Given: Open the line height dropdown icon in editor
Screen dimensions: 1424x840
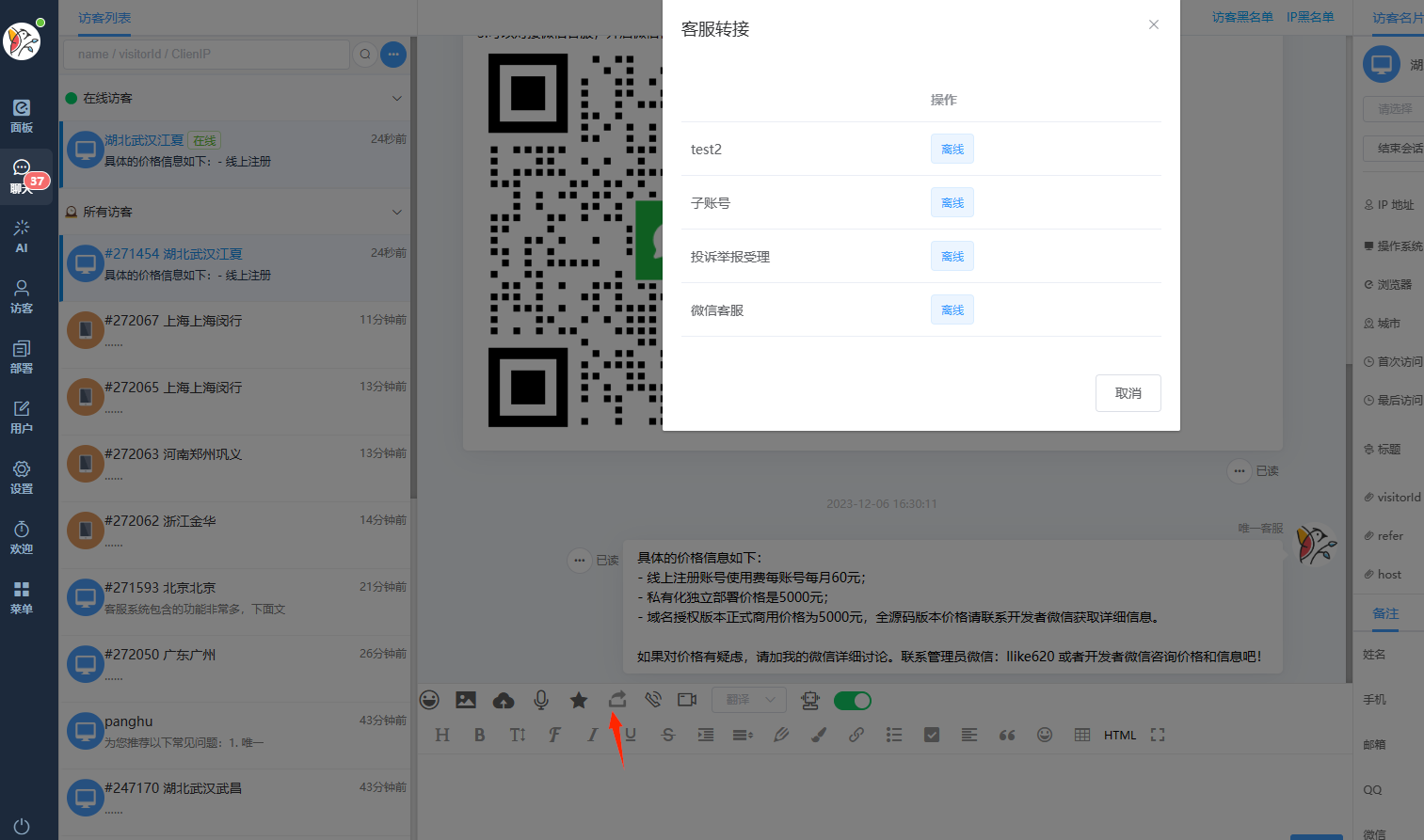Looking at the screenshot, I should pyautogui.click(x=744, y=735).
